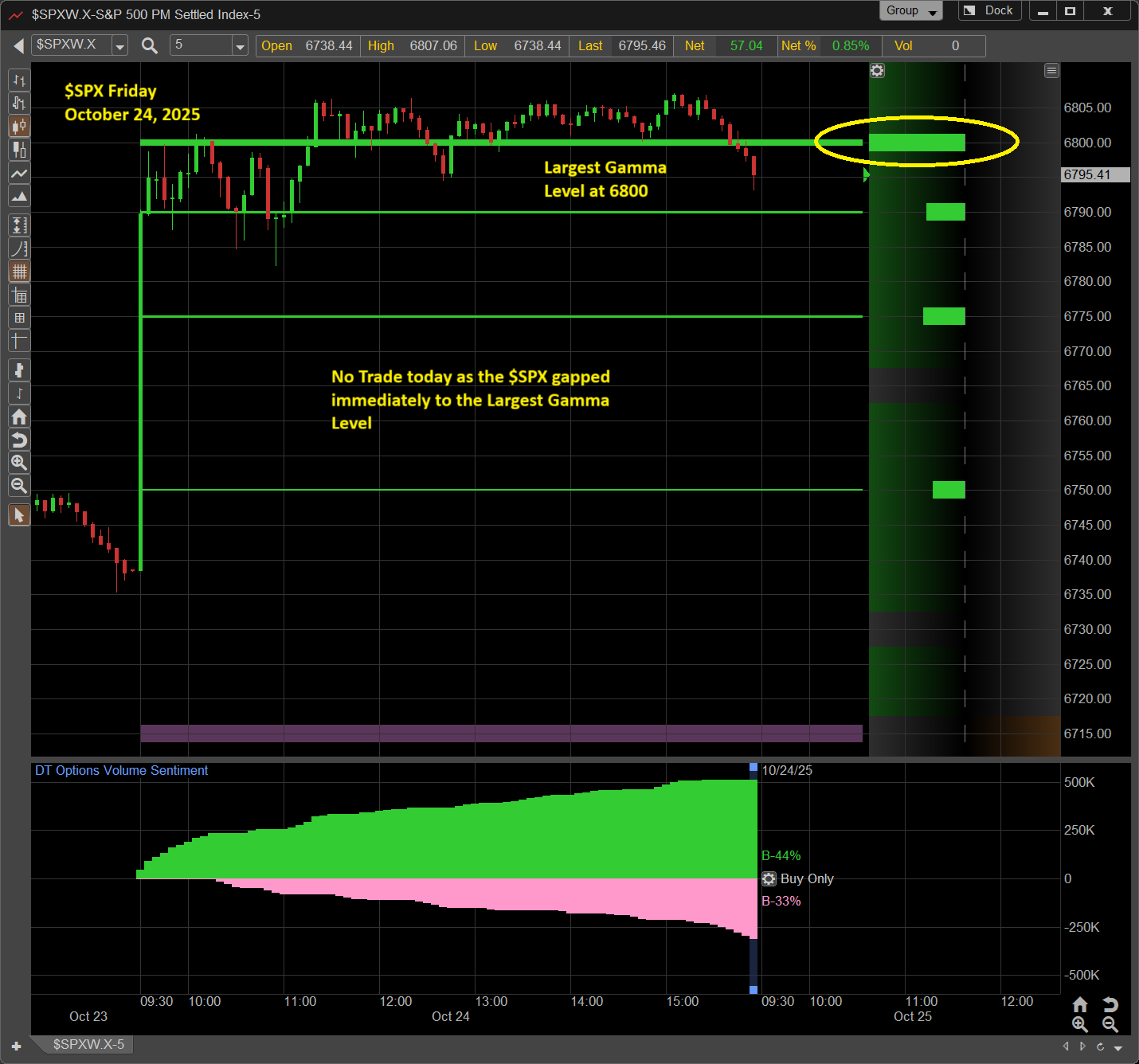Open the hamburger menu at chart top-right
This screenshot has height=1064, width=1139.
[x=1051, y=71]
